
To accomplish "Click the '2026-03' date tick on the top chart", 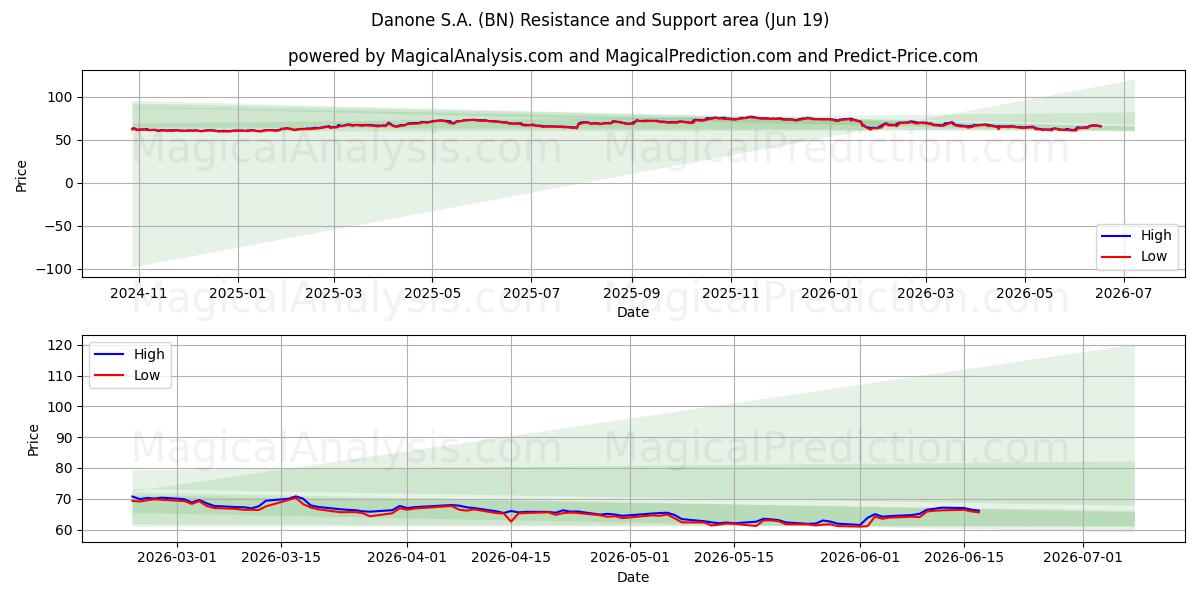I will pyautogui.click(x=926, y=293).
